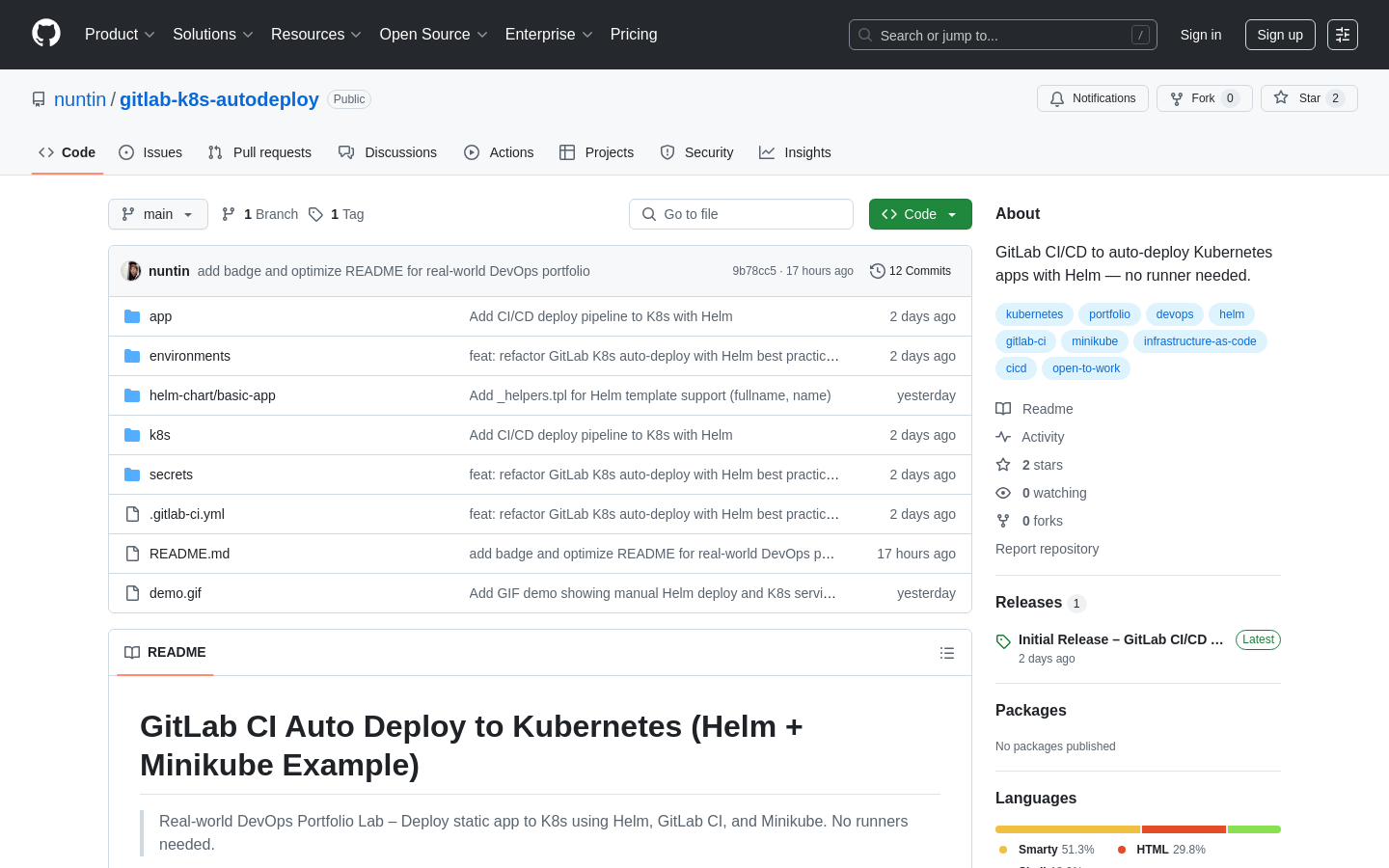
Task: Expand the Solutions menu
Action: click(213, 35)
